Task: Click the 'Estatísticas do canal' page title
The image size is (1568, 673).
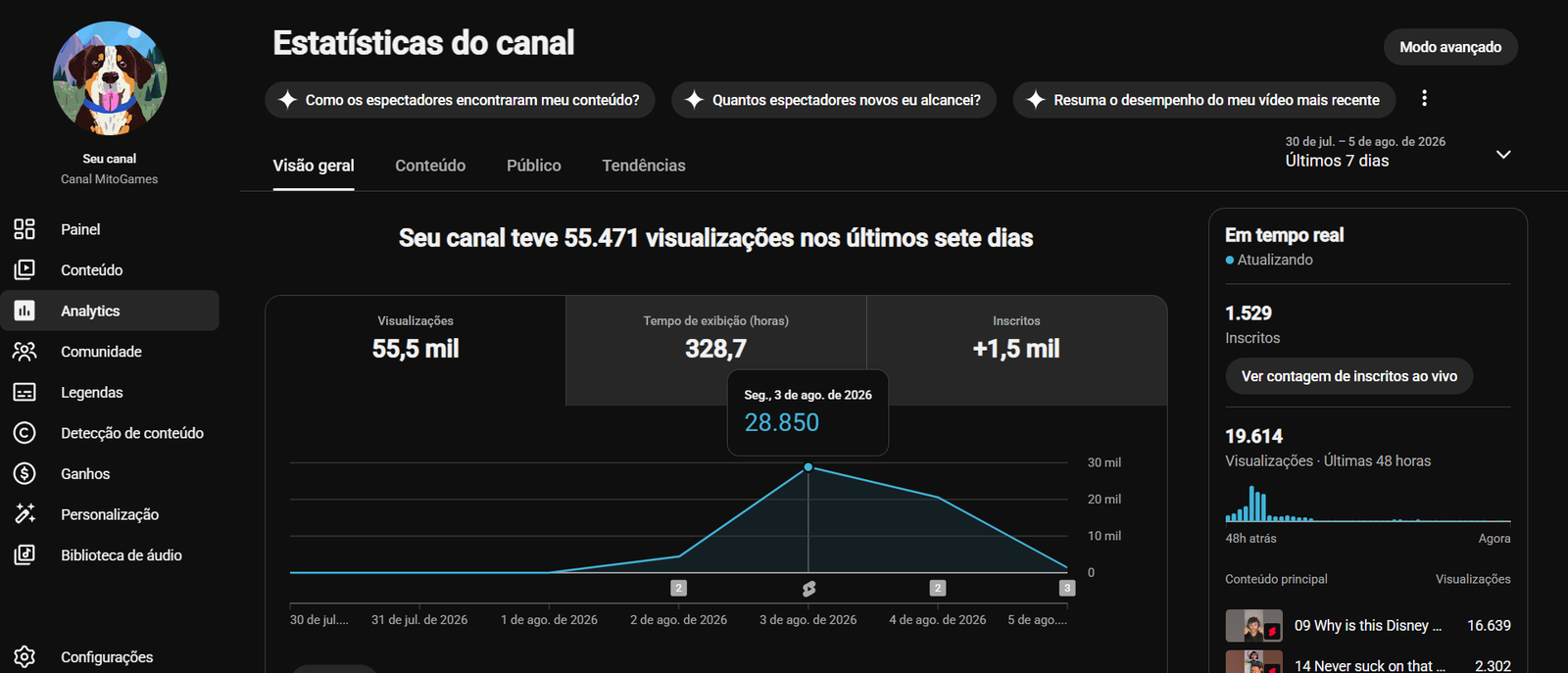Action: pyautogui.click(x=423, y=43)
